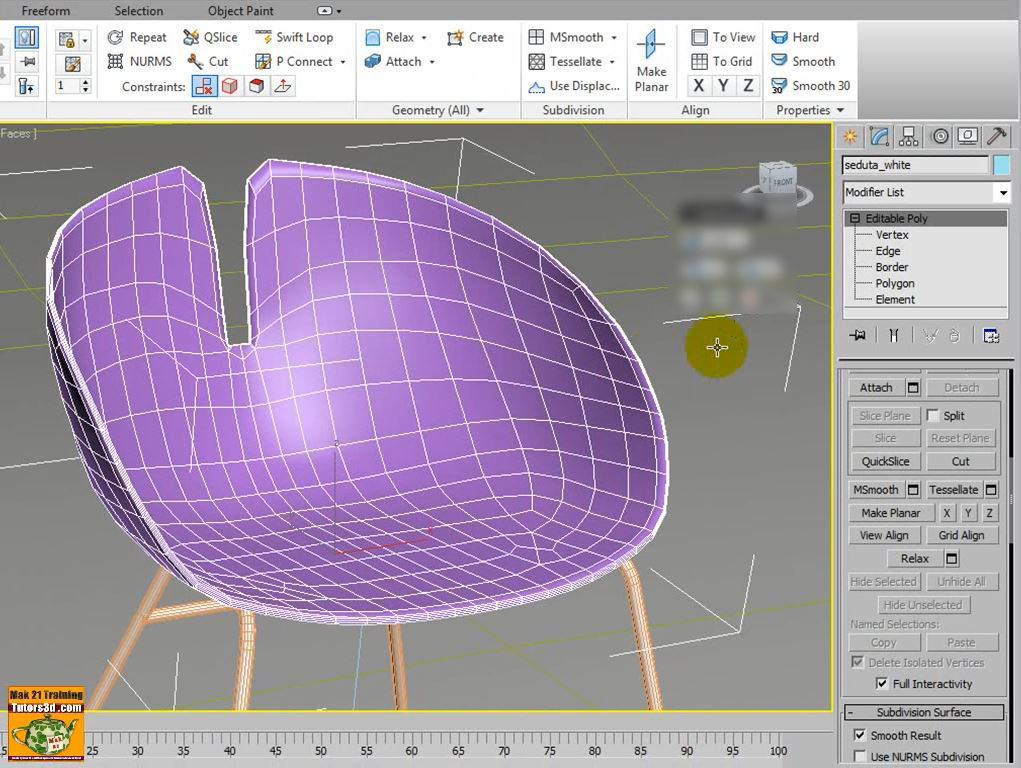Toggle the Split checkbox
1021x768 pixels.
tap(935, 415)
